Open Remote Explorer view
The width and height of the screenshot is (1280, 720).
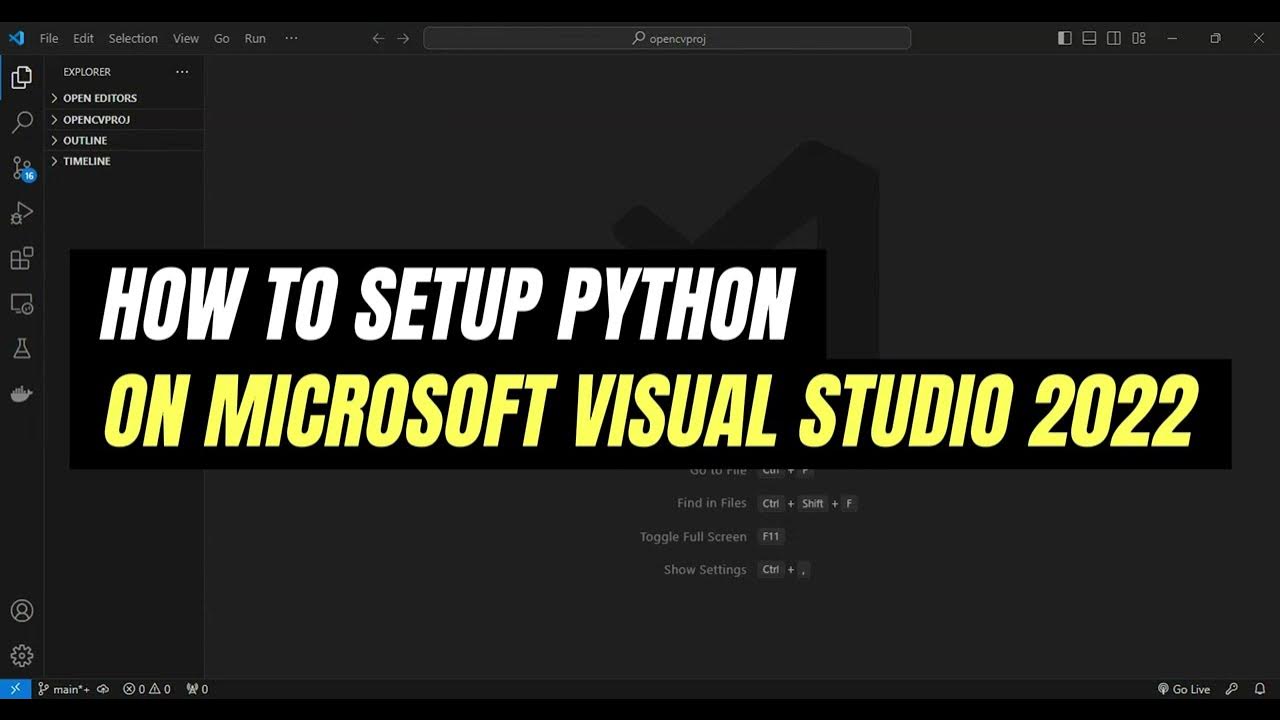pyautogui.click(x=21, y=303)
